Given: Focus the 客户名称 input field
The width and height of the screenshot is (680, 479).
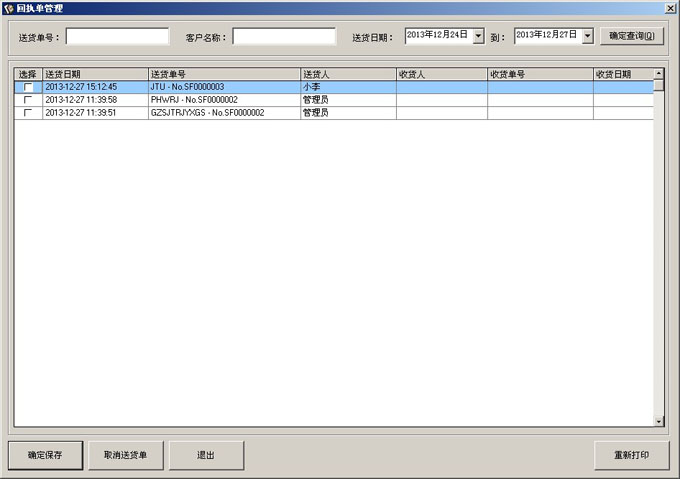Looking at the screenshot, I should (284, 36).
